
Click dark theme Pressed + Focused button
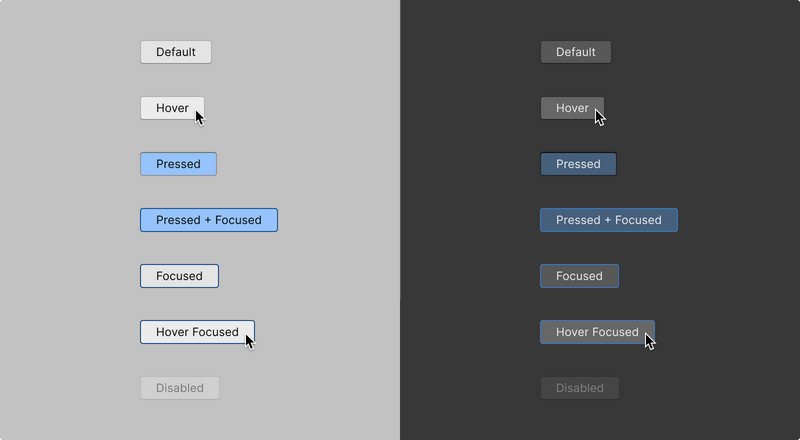608,220
